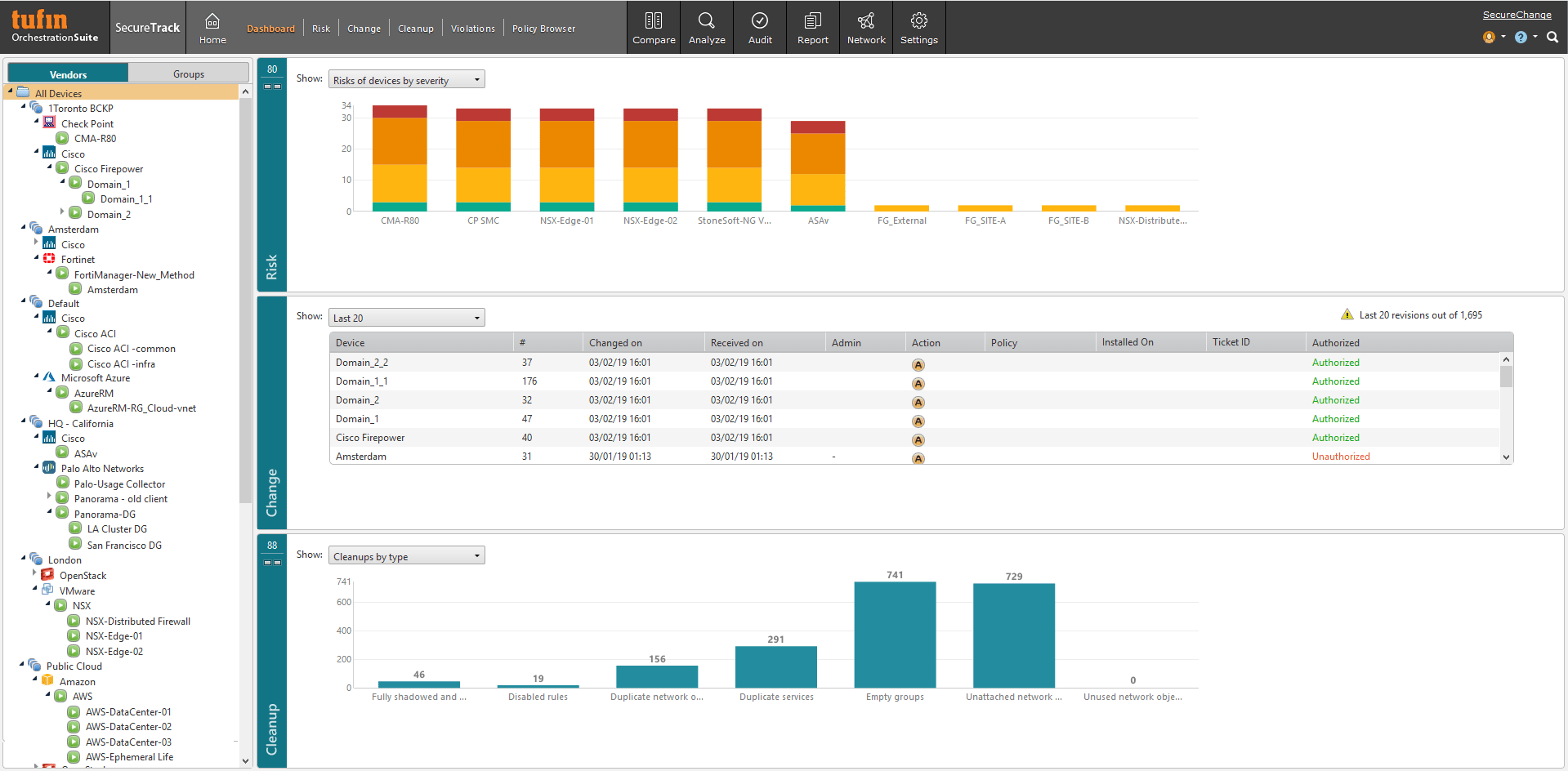This screenshot has height=771, width=1568.
Task: Open the search magnifier
Action: click(1552, 37)
